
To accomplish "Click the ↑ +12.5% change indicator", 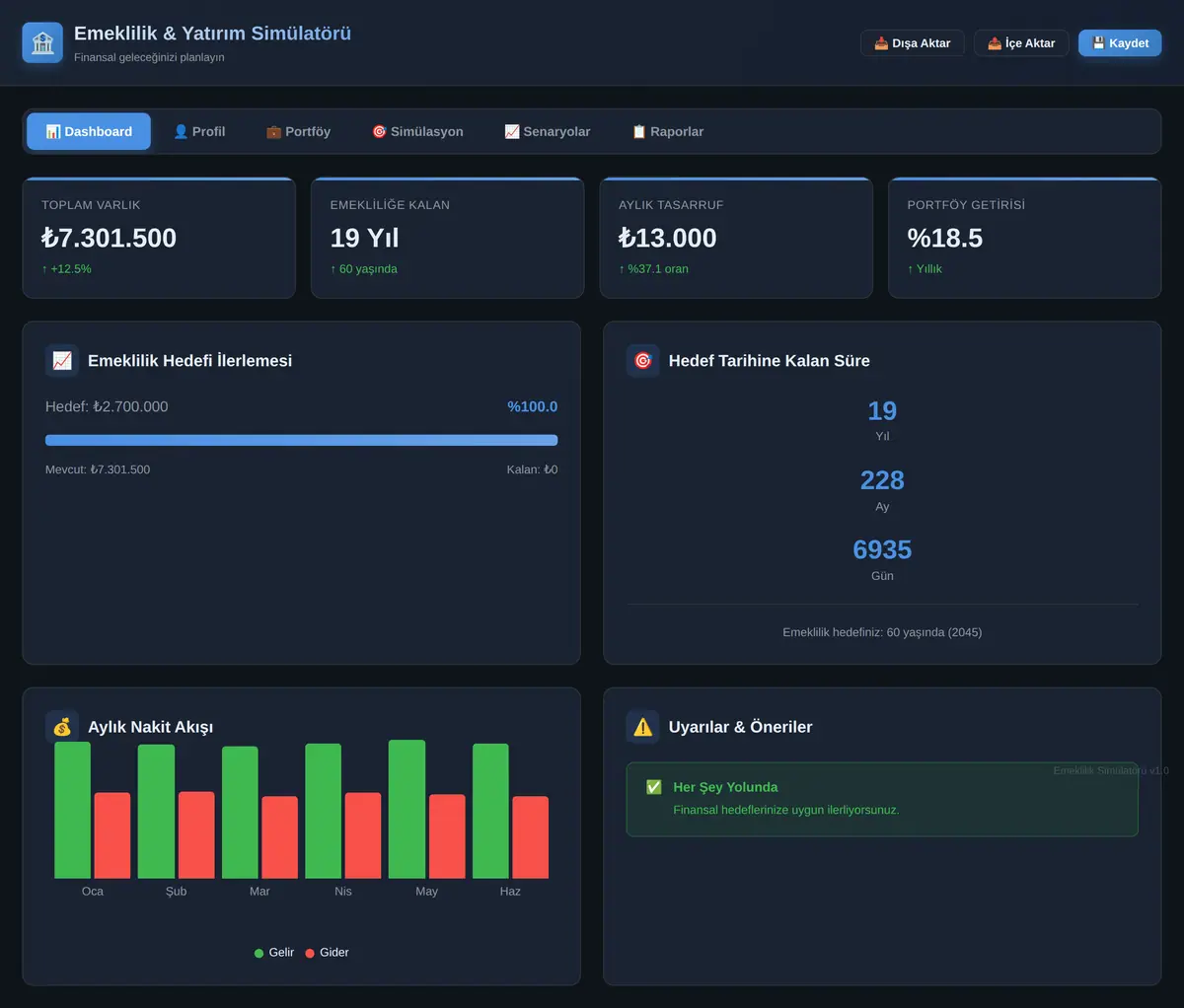I will point(66,268).
